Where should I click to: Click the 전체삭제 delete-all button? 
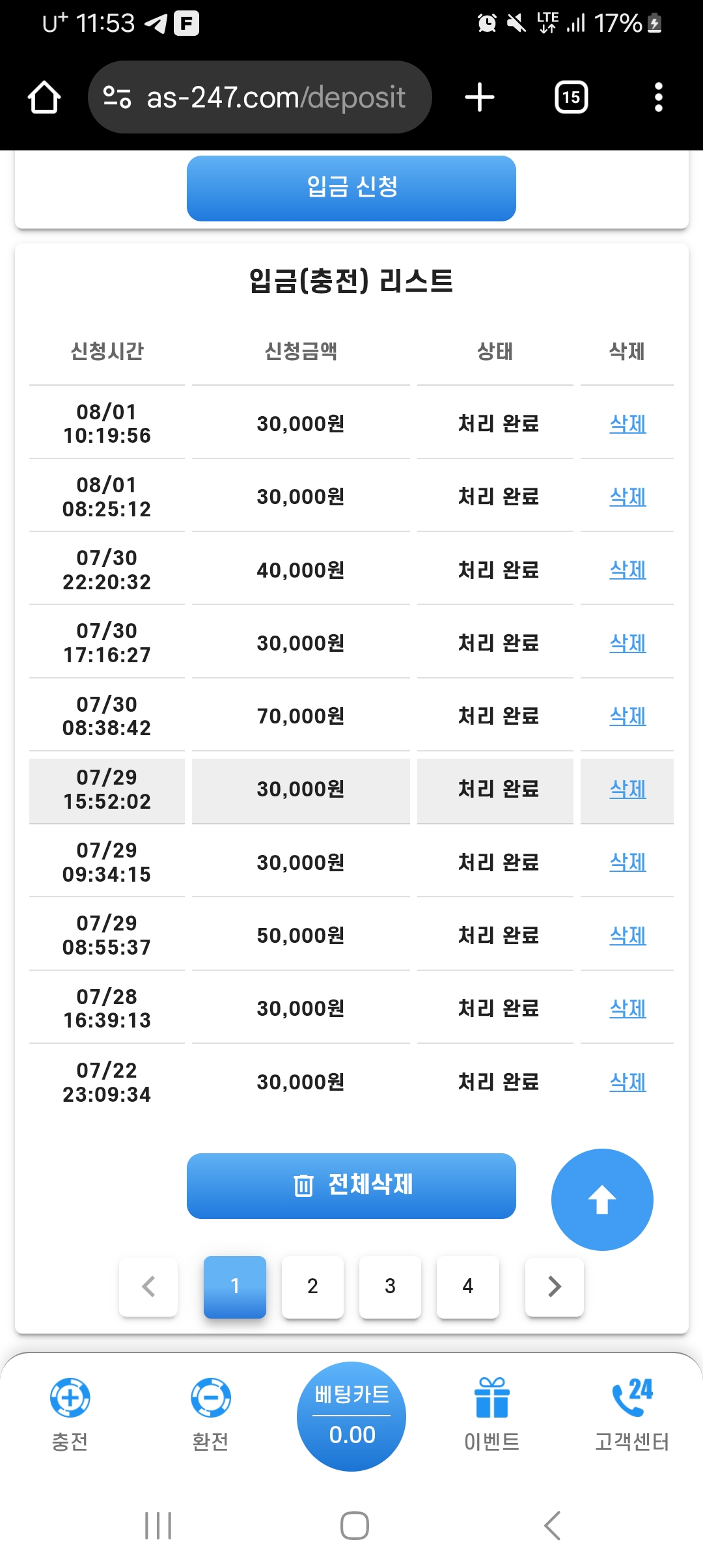tap(351, 1186)
